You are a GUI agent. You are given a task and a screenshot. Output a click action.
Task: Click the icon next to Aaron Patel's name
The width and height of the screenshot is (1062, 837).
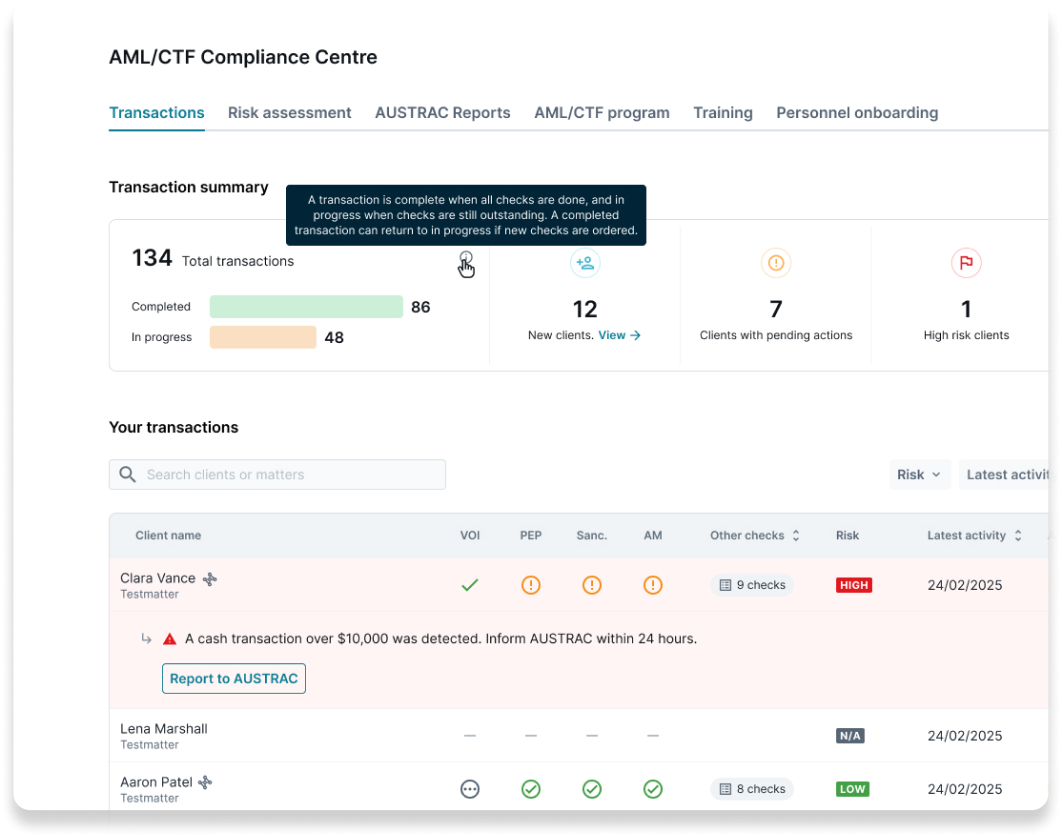coord(205,782)
